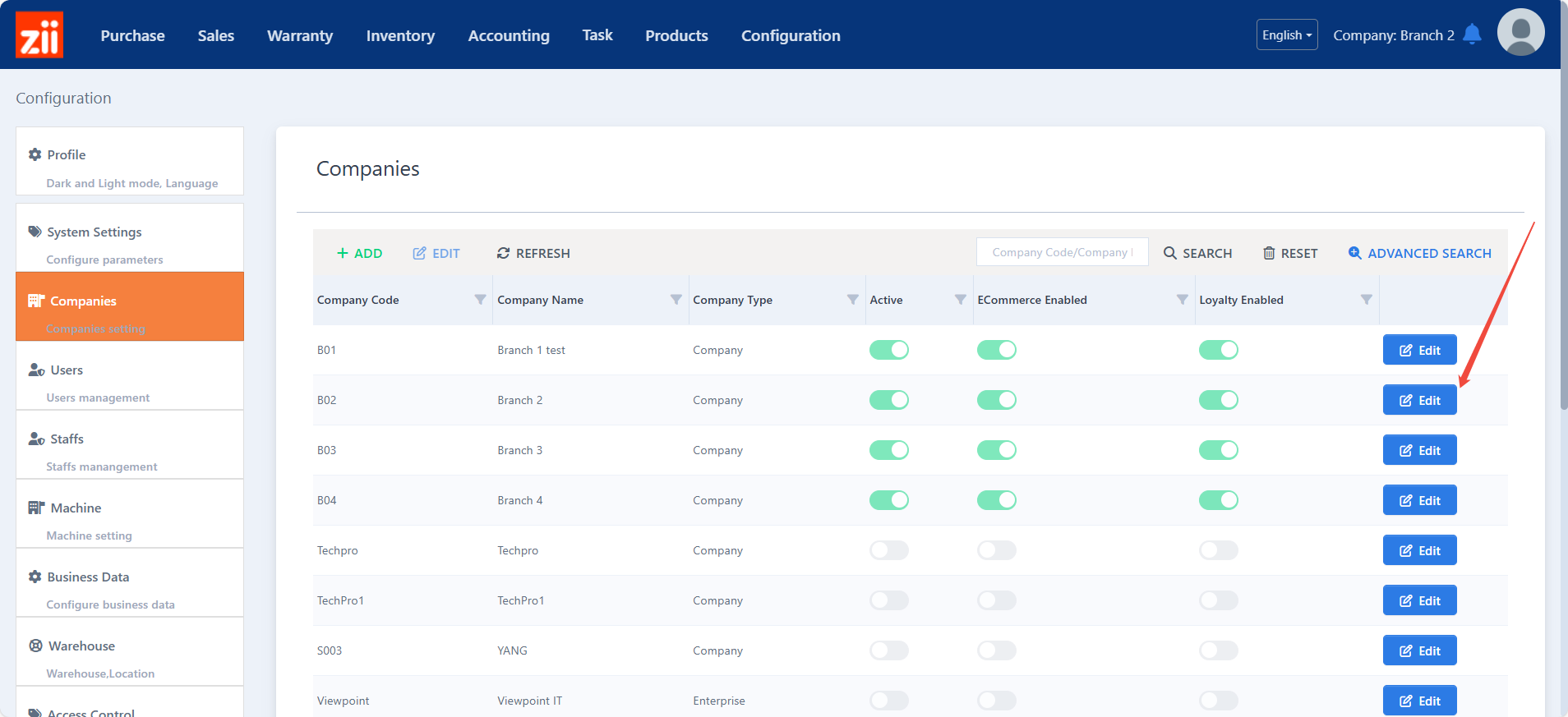This screenshot has width=1568, height=717.
Task: Open the Accounting menu
Action: tap(509, 35)
